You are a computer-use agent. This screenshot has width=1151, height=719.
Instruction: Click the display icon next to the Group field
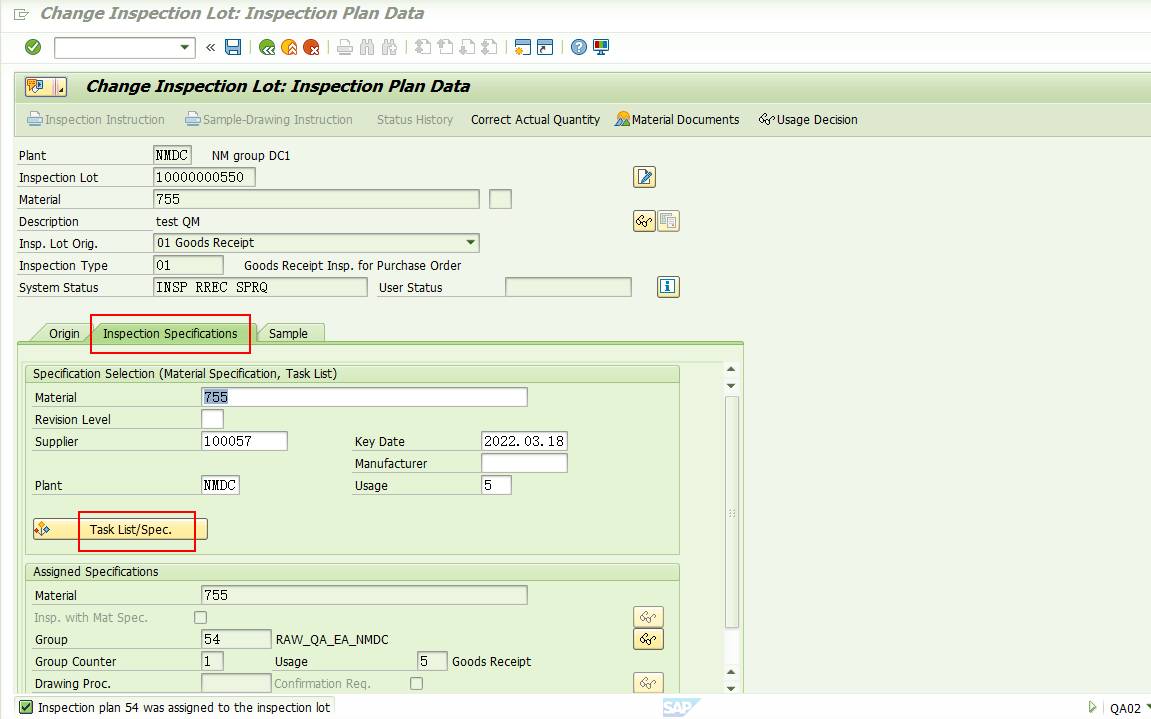point(647,640)
